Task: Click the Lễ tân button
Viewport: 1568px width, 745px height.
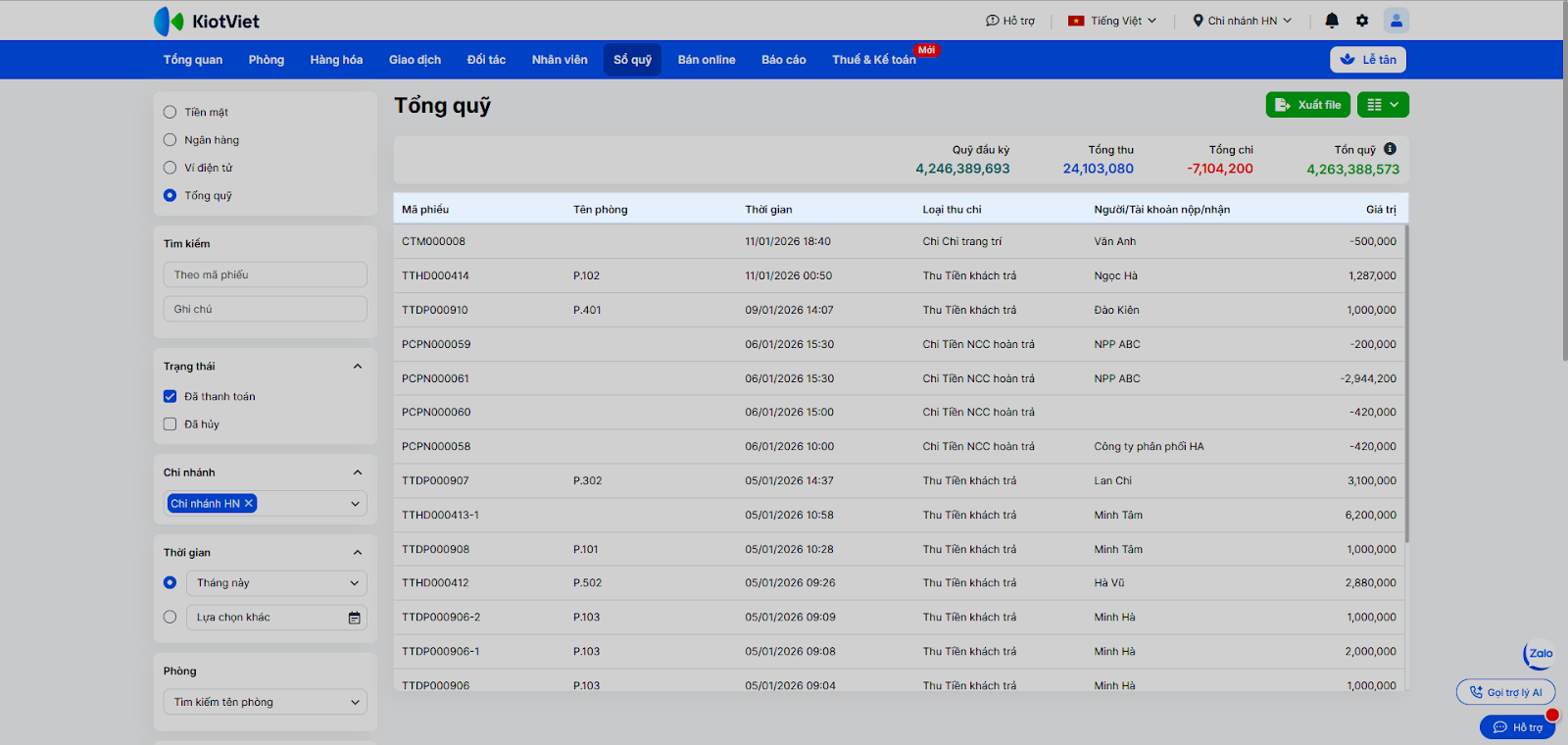Action: [1367, 60]
